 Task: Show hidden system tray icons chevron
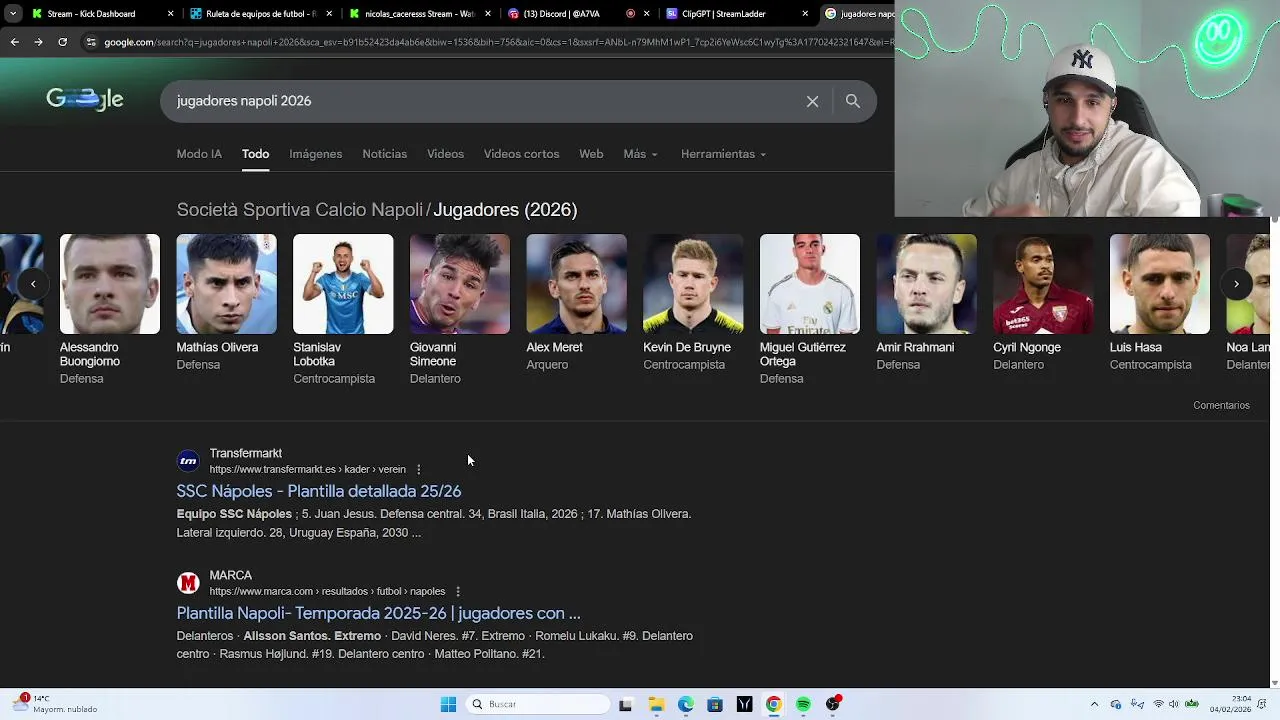(1094, 704)
